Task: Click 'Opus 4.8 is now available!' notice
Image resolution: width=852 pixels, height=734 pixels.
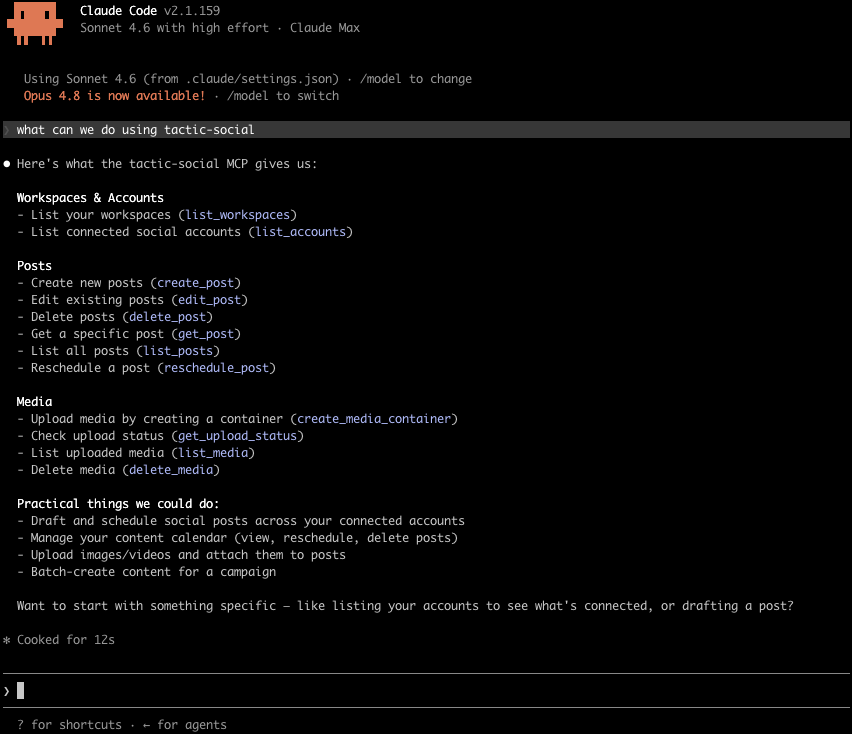Action: (x=114, y=96)
